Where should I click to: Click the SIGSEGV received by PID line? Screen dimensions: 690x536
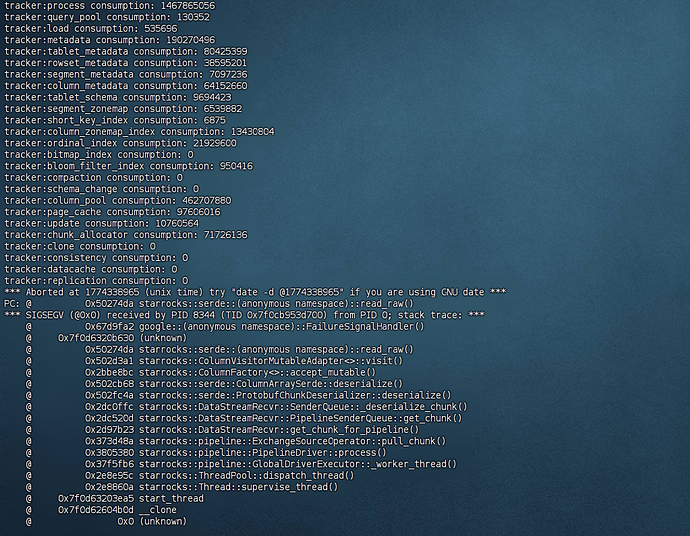pyautogui.click(x=245, y=315)
